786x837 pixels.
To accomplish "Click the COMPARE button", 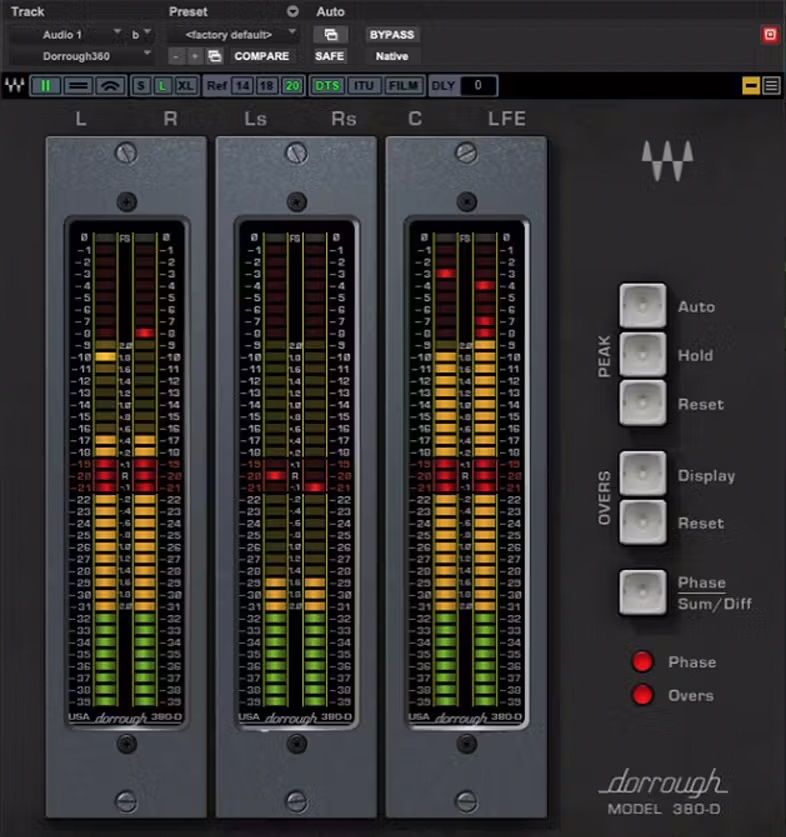I will (x=261, y=56).
